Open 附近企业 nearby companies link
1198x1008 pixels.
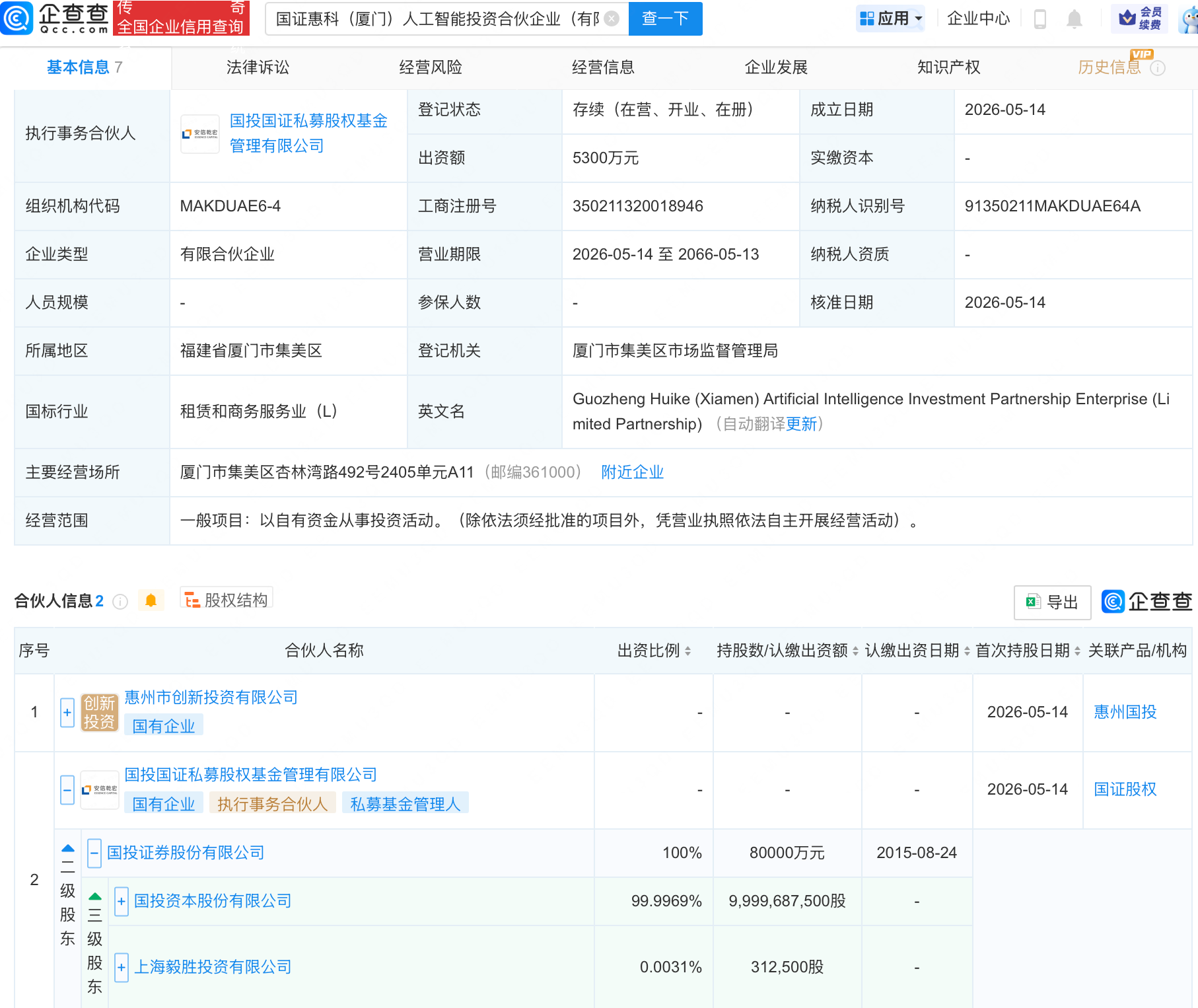(632, 472)
